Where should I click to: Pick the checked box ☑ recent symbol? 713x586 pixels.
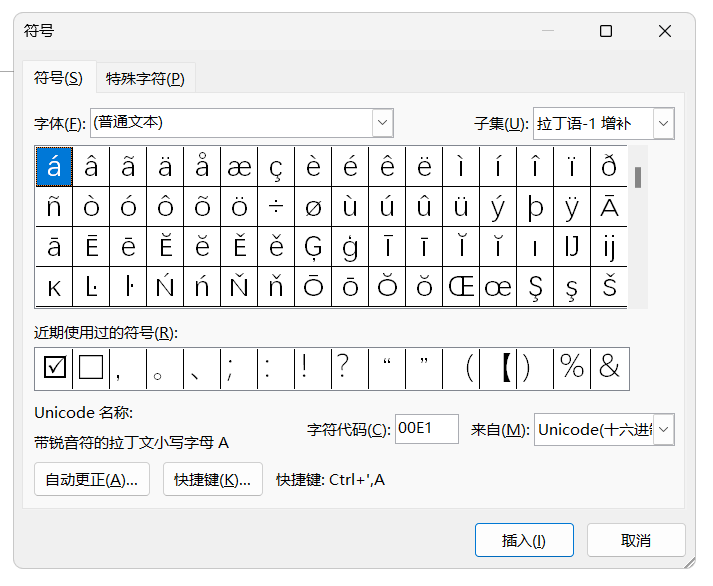[54, 369]
